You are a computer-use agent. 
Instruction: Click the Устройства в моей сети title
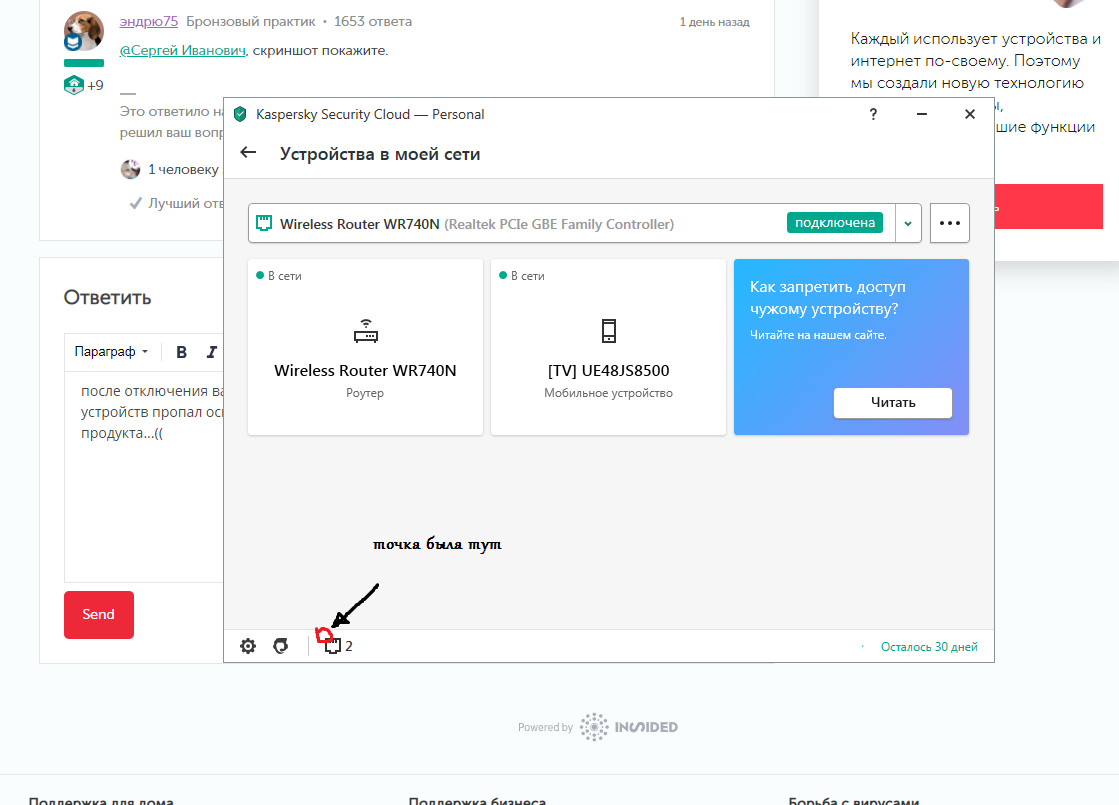click(380, 154)
